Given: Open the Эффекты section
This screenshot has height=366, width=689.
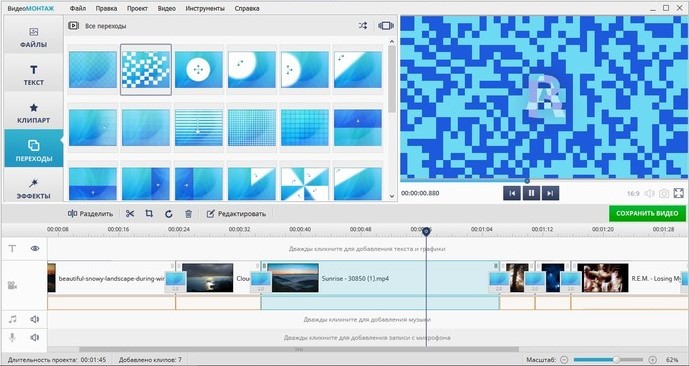Looking at the screenshot, I should 33,188.
